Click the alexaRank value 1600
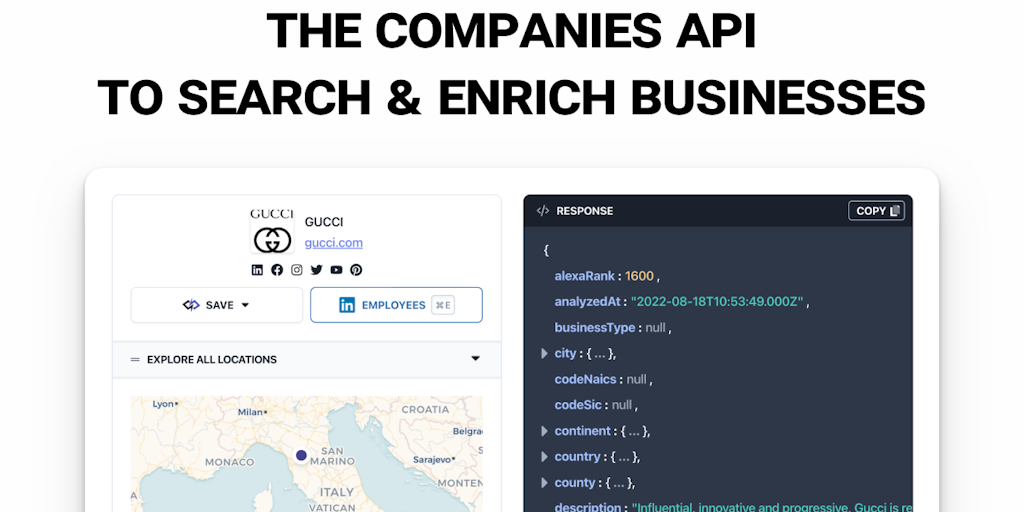Screen dimensions: 1024x512 pyautogui.click(x=639, y=276)
